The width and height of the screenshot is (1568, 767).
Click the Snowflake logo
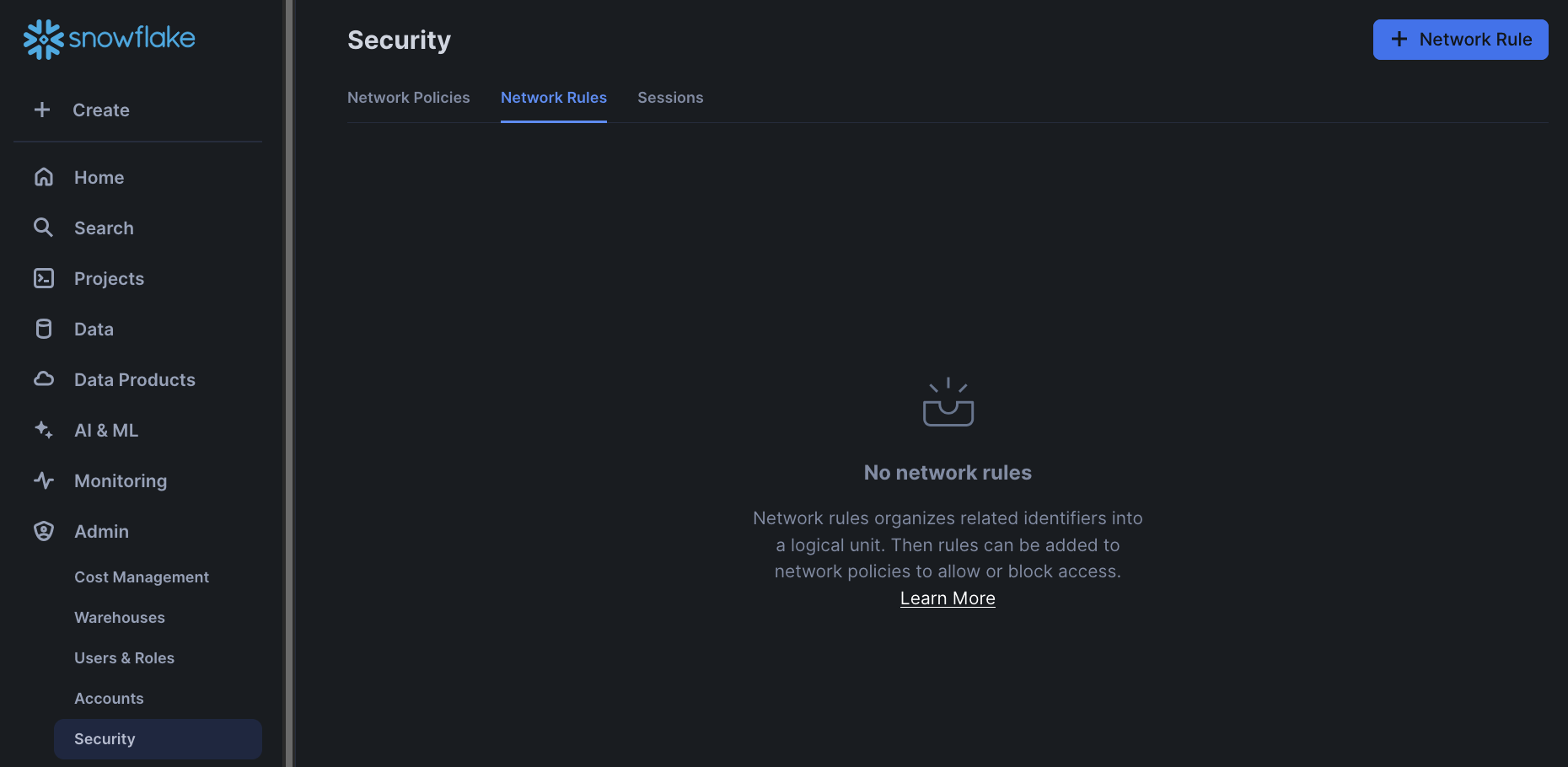pos(108,38)
